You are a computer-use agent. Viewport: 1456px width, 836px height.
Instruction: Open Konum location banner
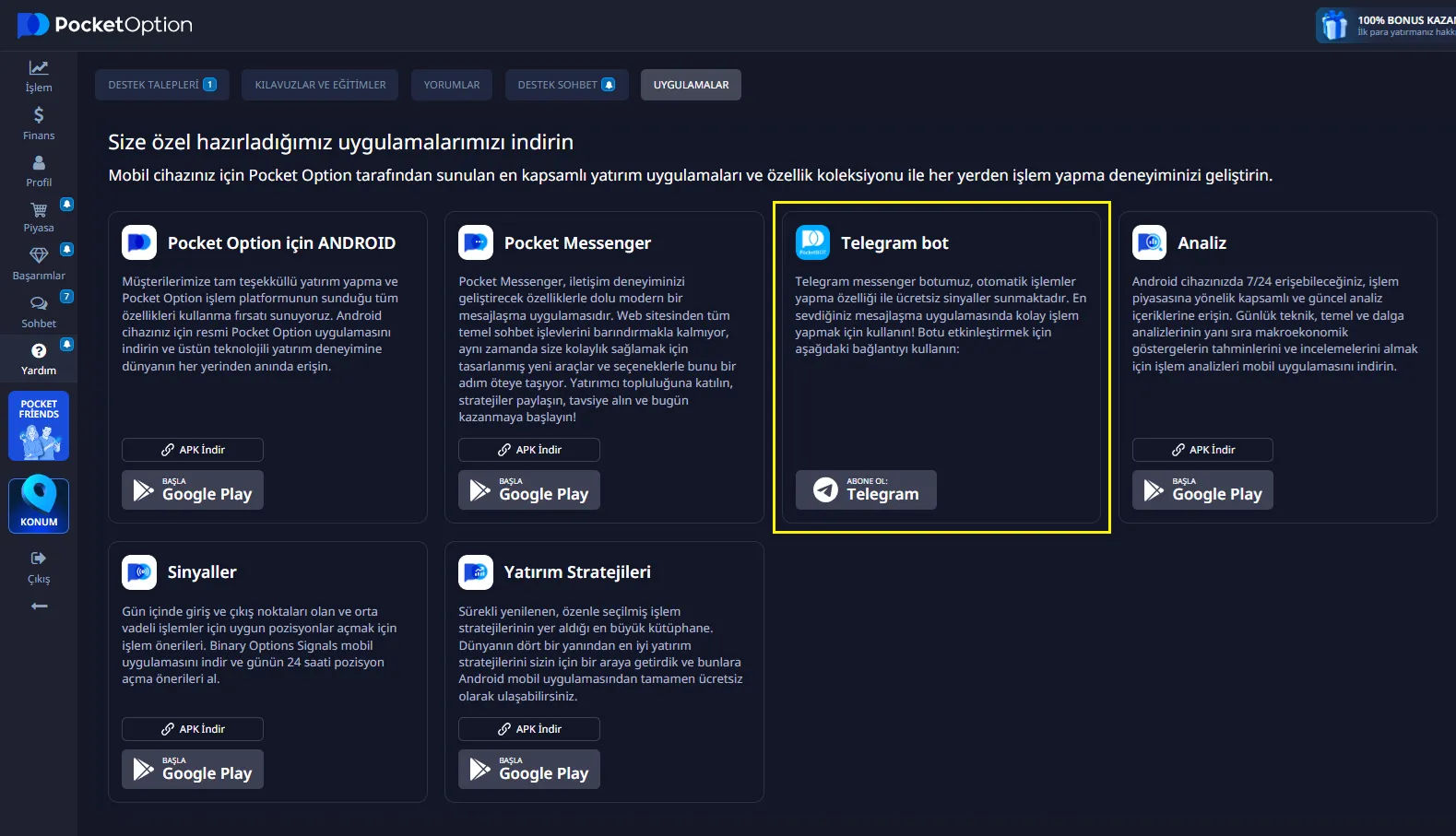[x=39, y=505]
